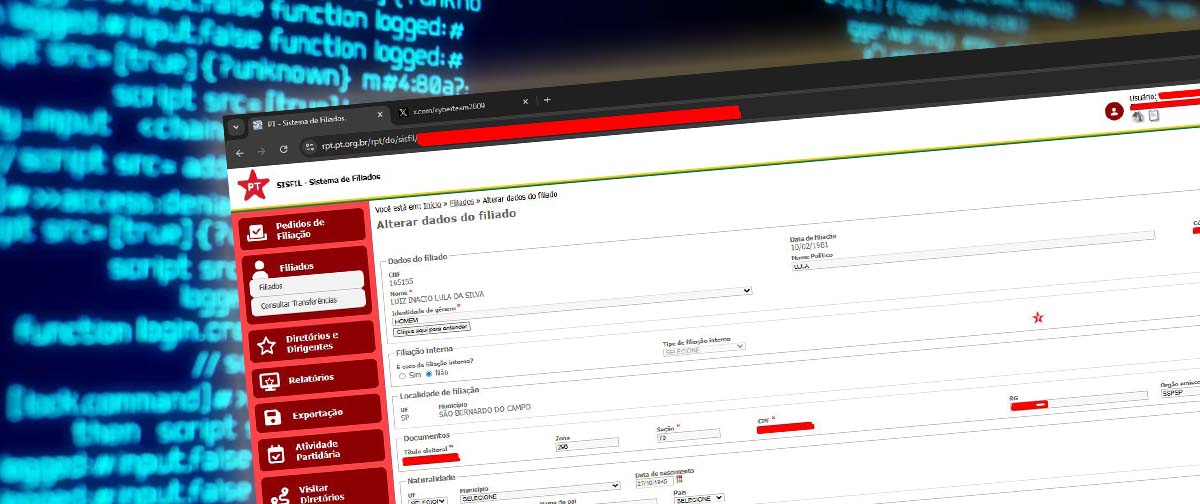The height and width of the screenshot is (504, 1200).
Task: Open Relatórios in the sidebar menu
Action: pos(311,378)
